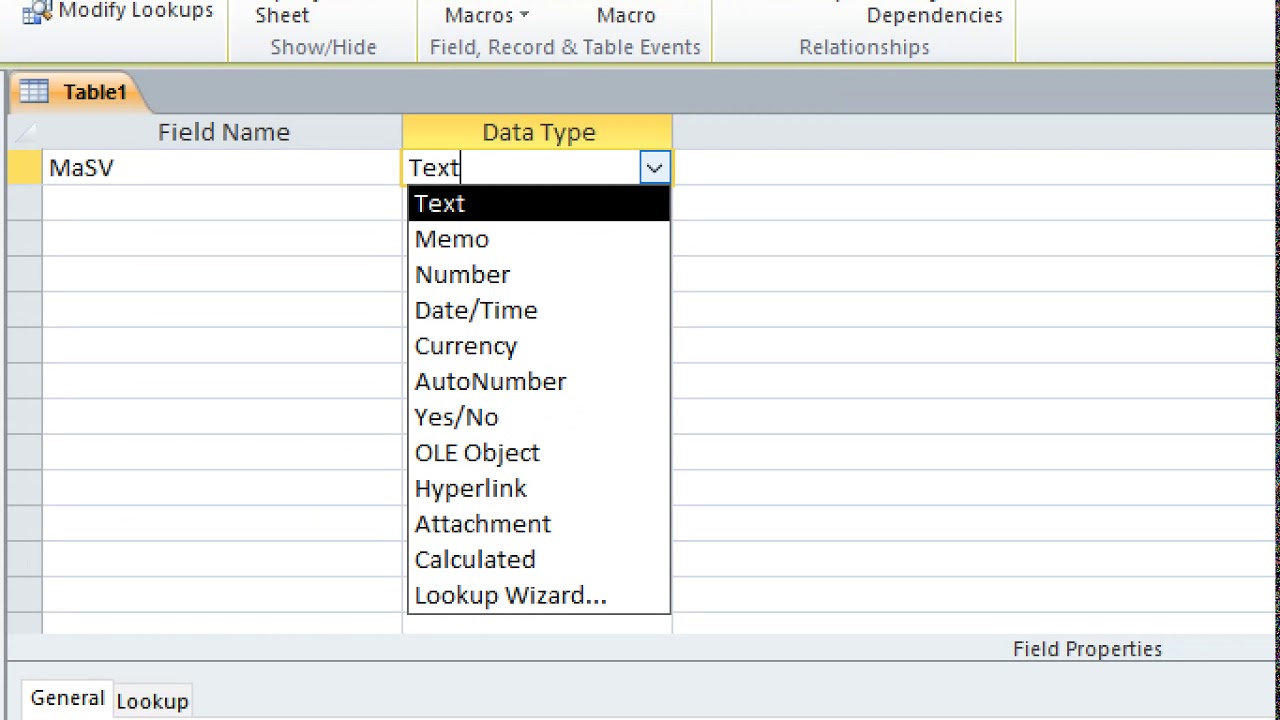Select the MaSV row selector
1280x720 pixels.
[25, 168]
